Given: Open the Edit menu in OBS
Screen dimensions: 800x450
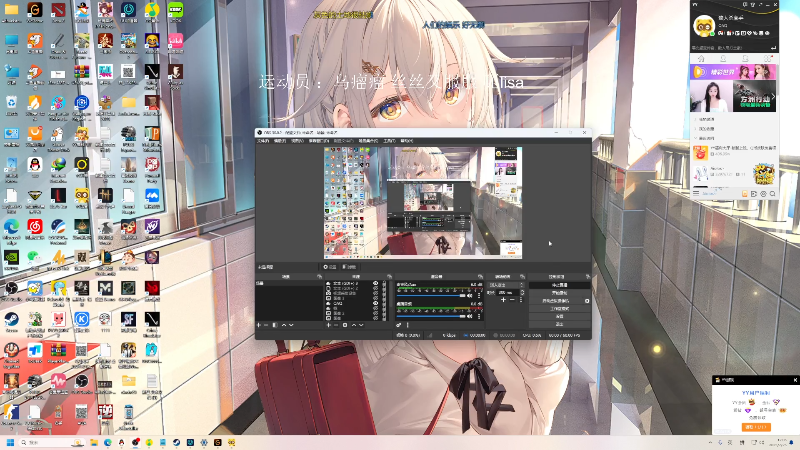Looking at the screenshot, I should [280, 140].
